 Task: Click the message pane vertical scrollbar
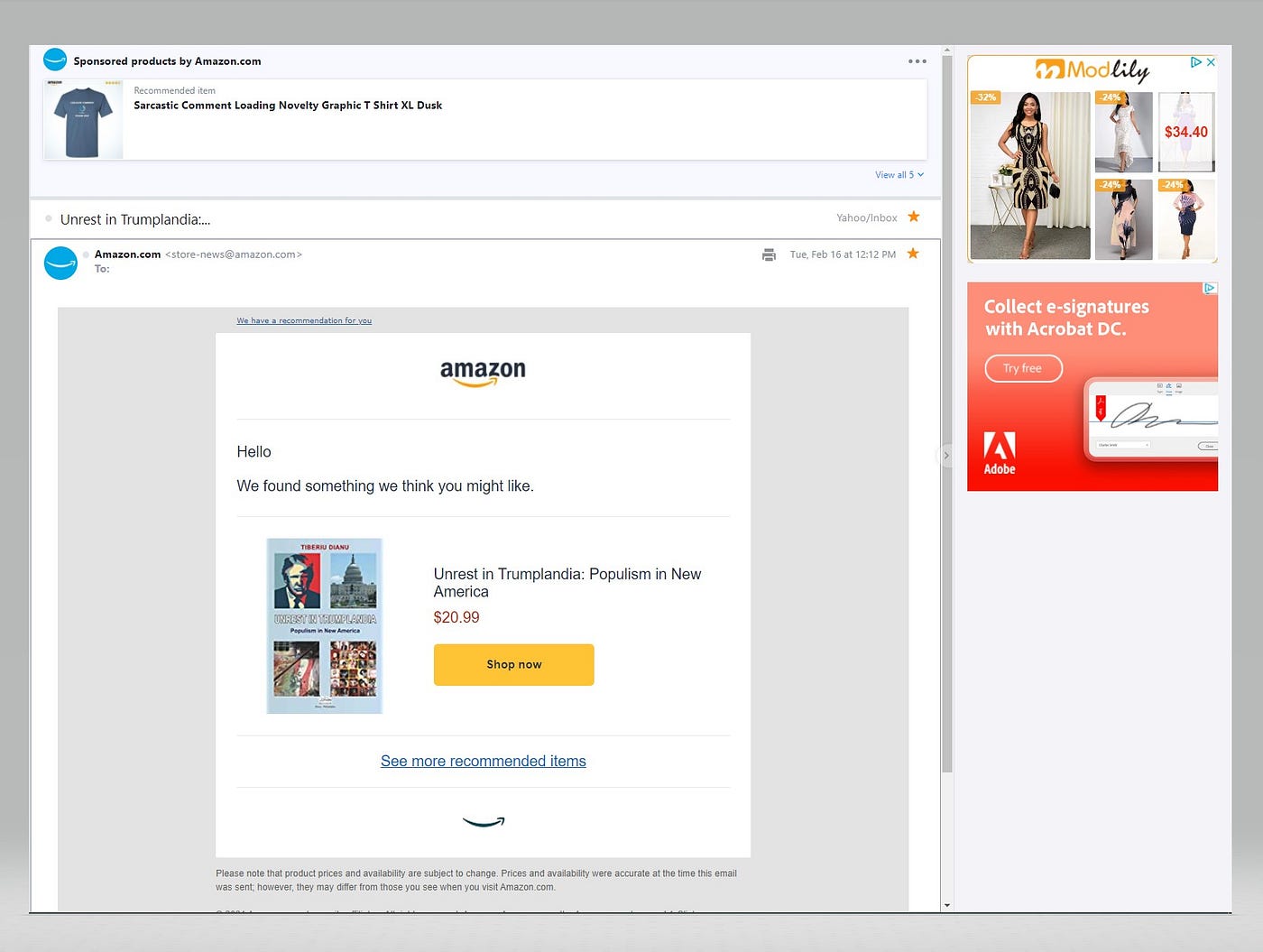click(x=947, y=414)
